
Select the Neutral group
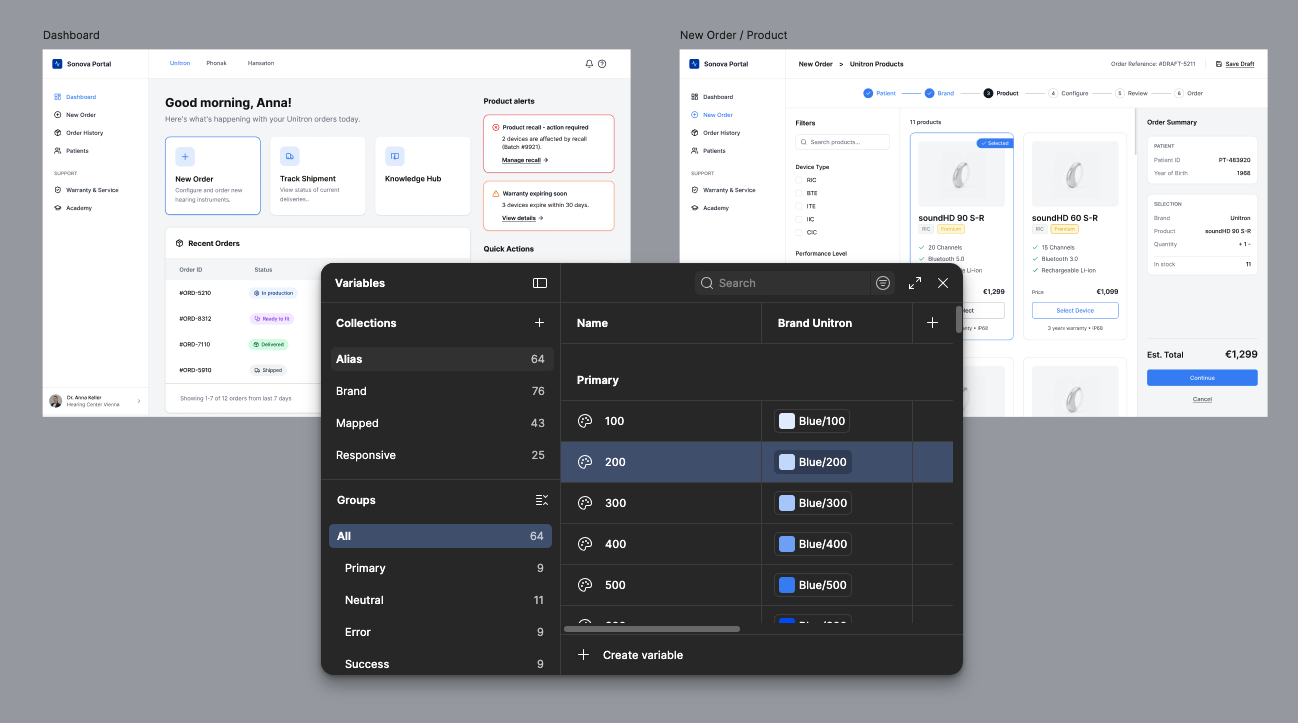440,600
